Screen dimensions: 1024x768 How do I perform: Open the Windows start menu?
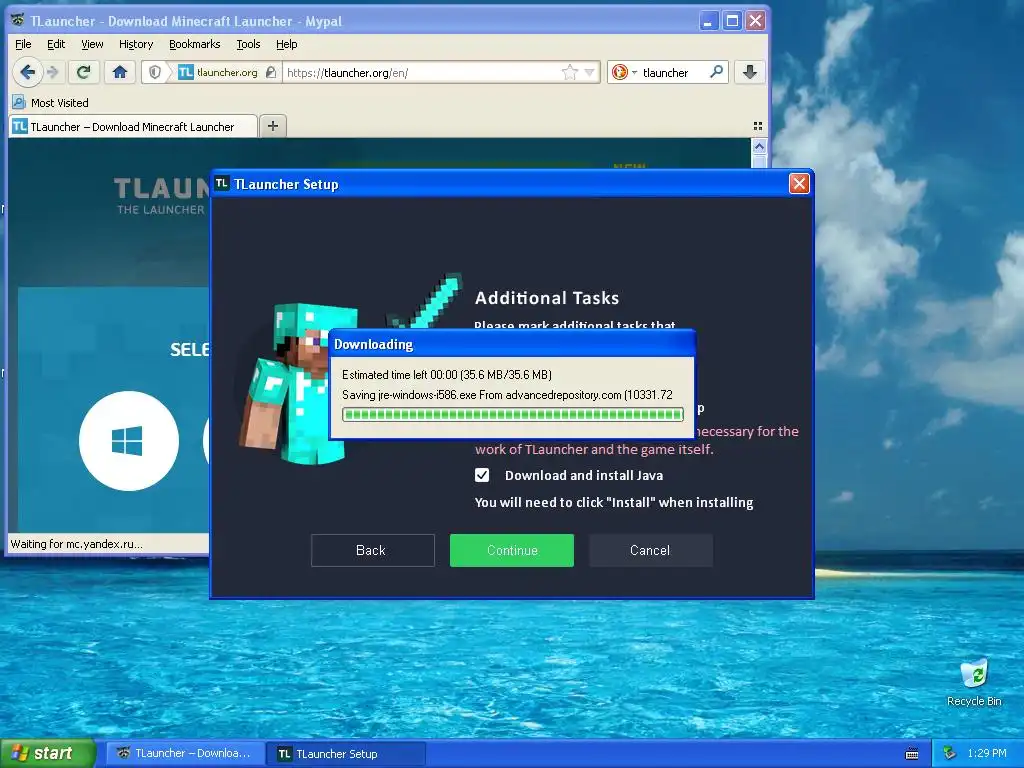click(x=48, y=753)
